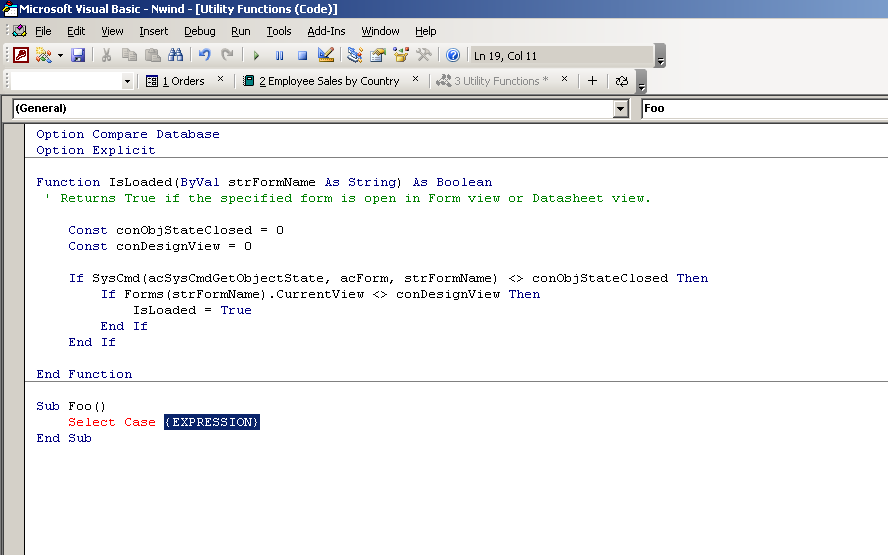
Task: Click the plus button on tab toolbar
Action: (x=592, y=81)
